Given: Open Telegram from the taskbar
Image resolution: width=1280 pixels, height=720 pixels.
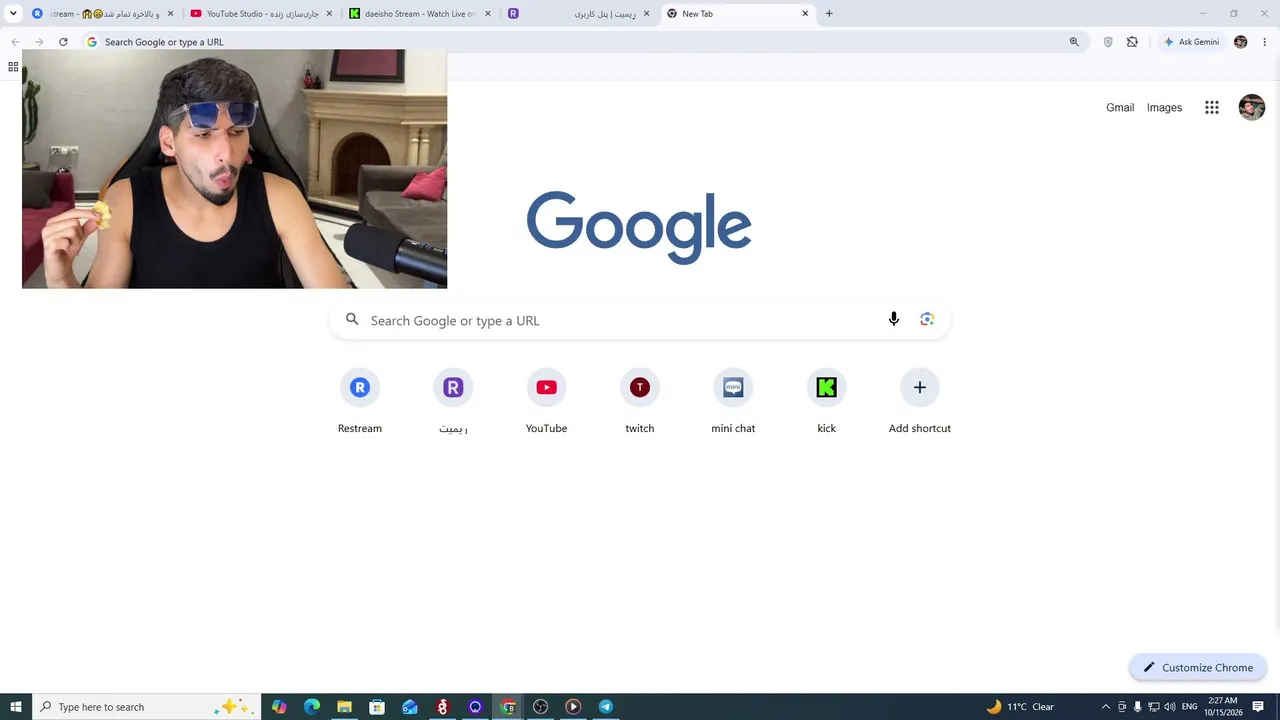Looking at the screenshot, I should (606, 707).
